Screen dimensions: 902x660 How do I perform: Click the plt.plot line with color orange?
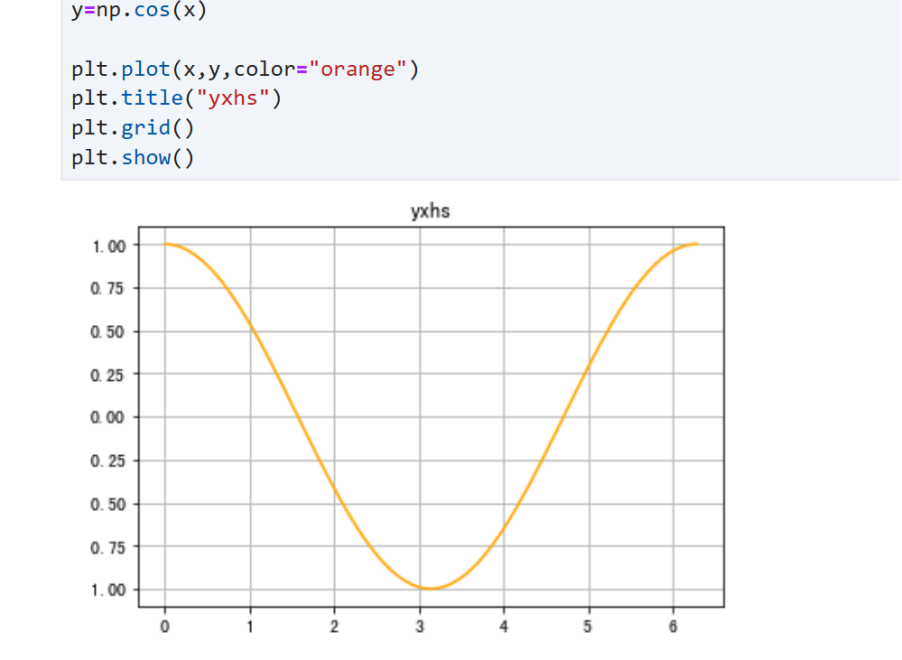245,70
